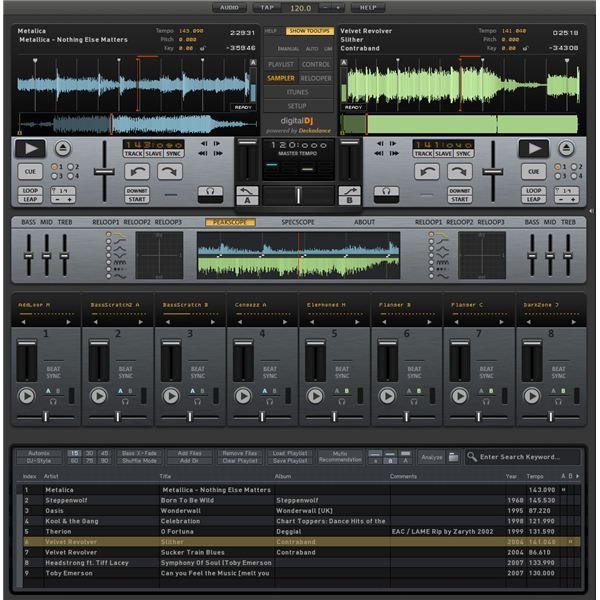600x600 pixels.
Task: Increase the left deck loop length with plus
Action: pyautogui.click(x=70, y=200)
